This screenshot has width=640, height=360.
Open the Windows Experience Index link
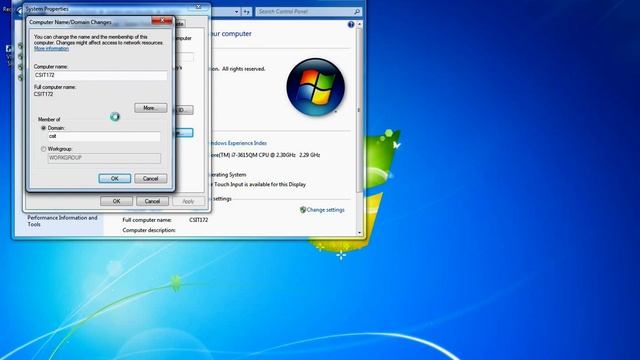[x=238, y=143]
